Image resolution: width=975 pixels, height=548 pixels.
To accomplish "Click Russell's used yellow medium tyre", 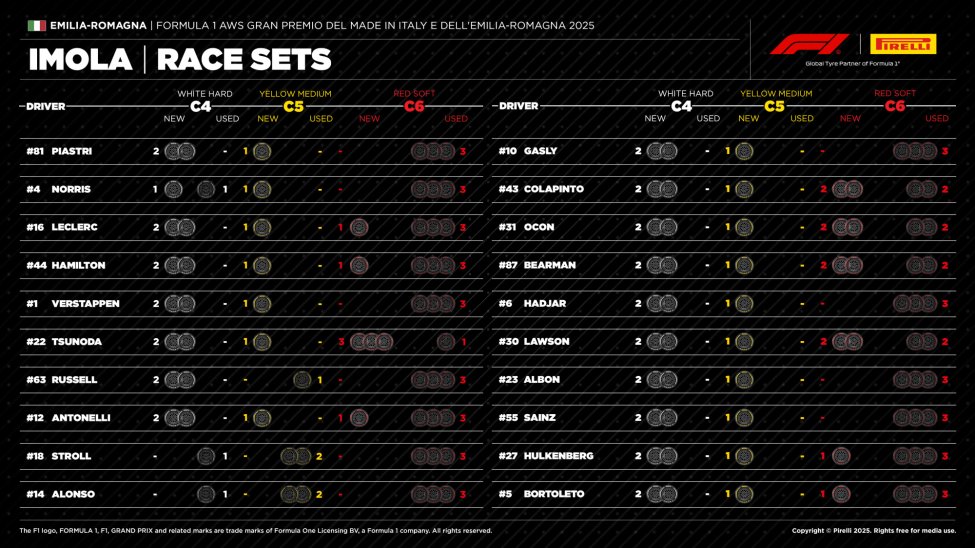I will [x=301, y=380].
